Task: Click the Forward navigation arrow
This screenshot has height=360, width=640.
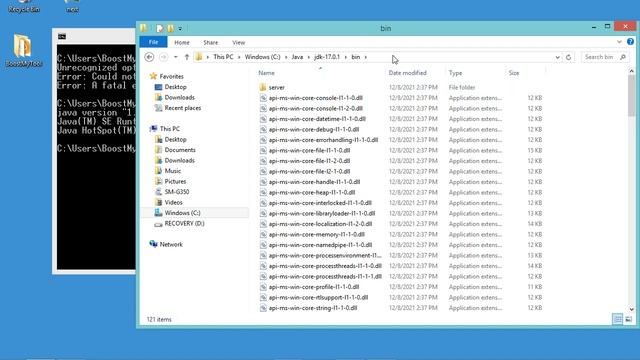Action: pos(163,57)
